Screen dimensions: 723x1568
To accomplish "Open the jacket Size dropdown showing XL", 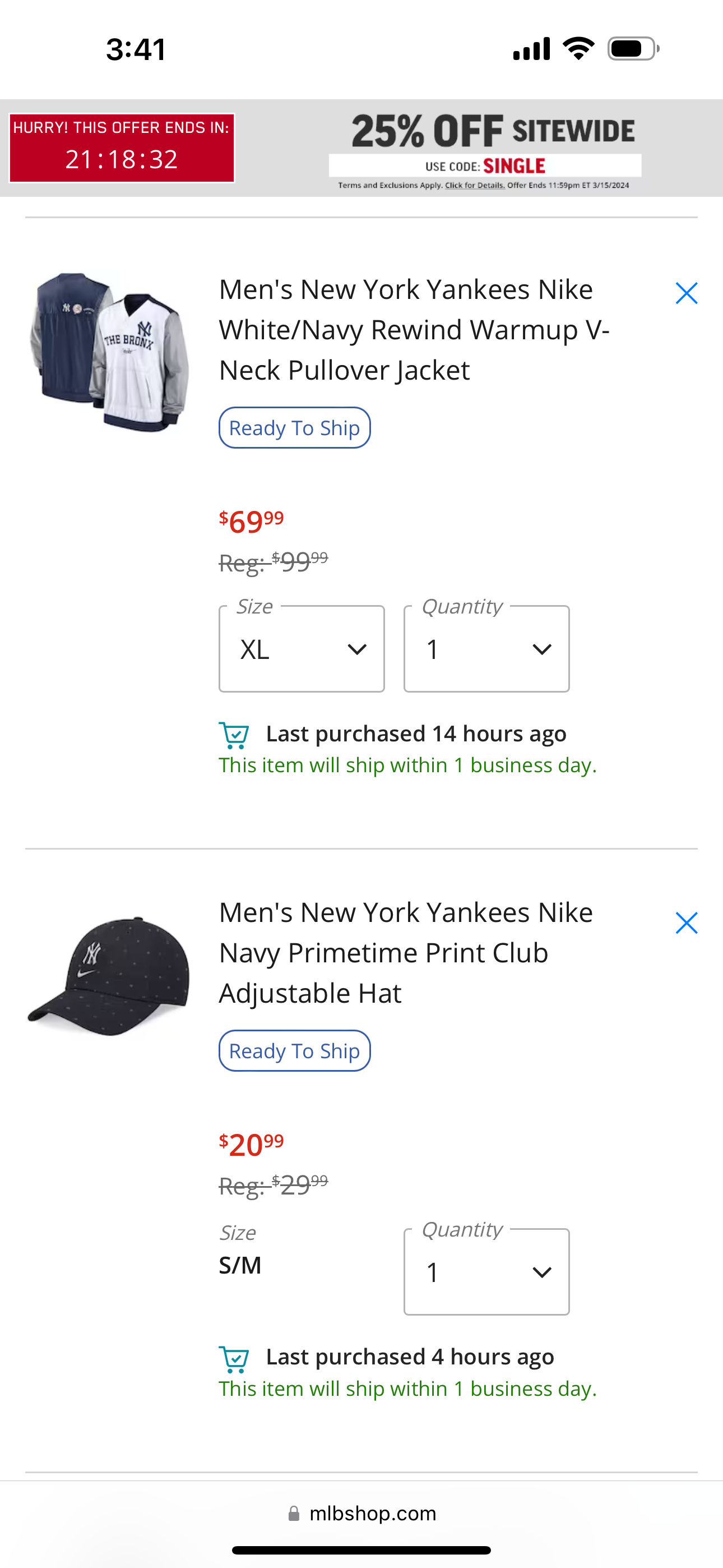I will [302, 649].
